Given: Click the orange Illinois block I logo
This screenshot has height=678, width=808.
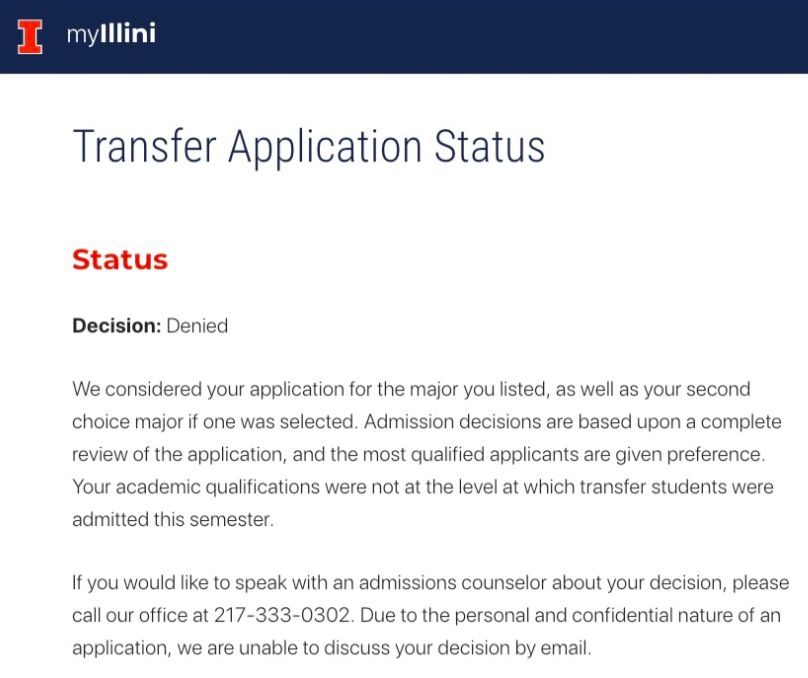Looking at the screenshot, I should point(31,36).
